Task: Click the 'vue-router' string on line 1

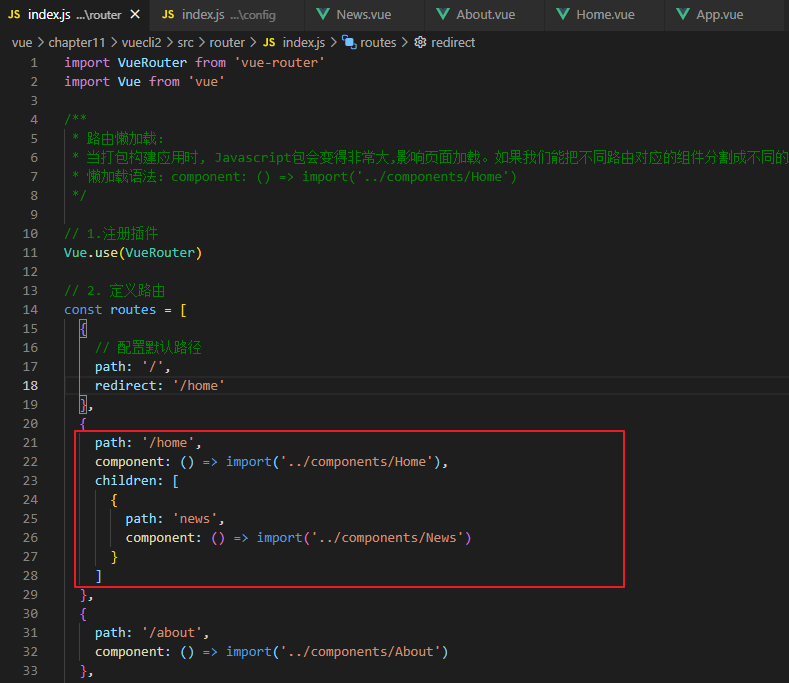Action: coord(279,62)
